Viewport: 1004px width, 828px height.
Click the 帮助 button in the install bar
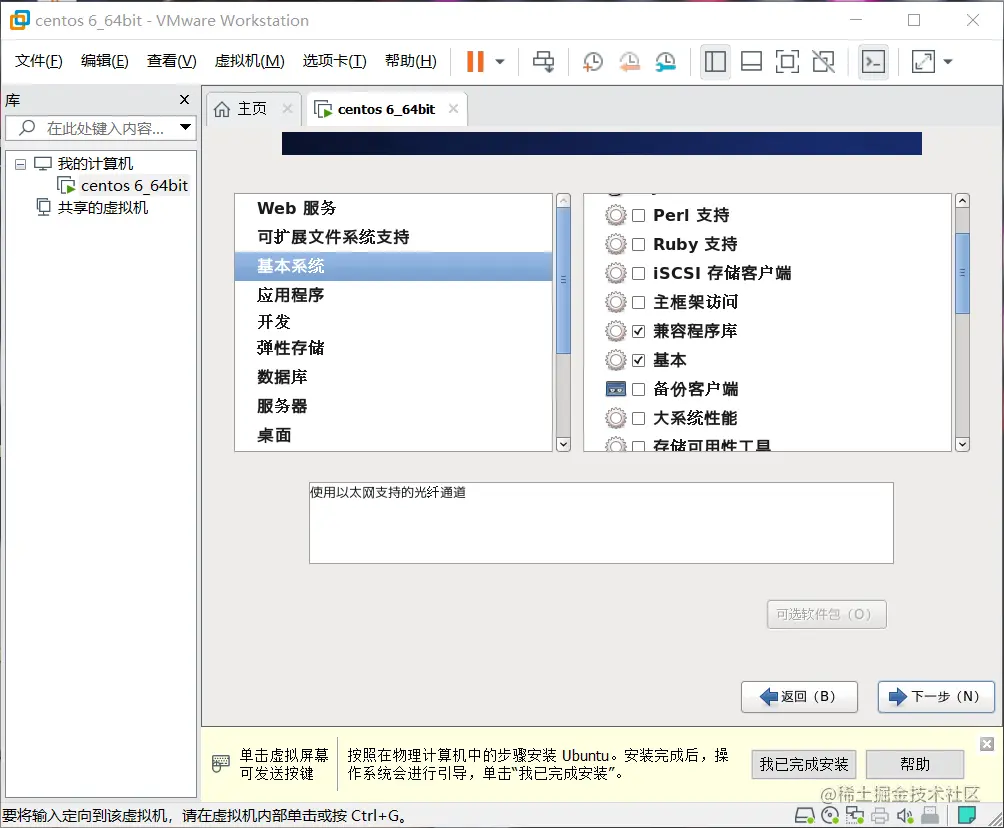click(914, 765)
